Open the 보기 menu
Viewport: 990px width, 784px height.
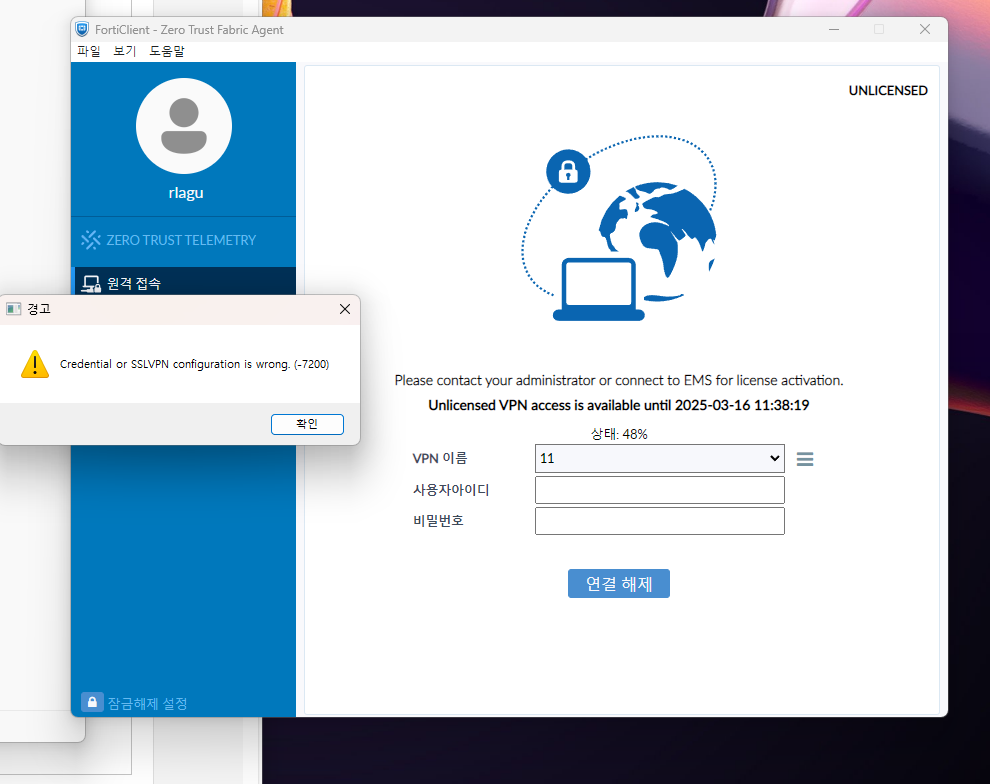pos(124,51)
